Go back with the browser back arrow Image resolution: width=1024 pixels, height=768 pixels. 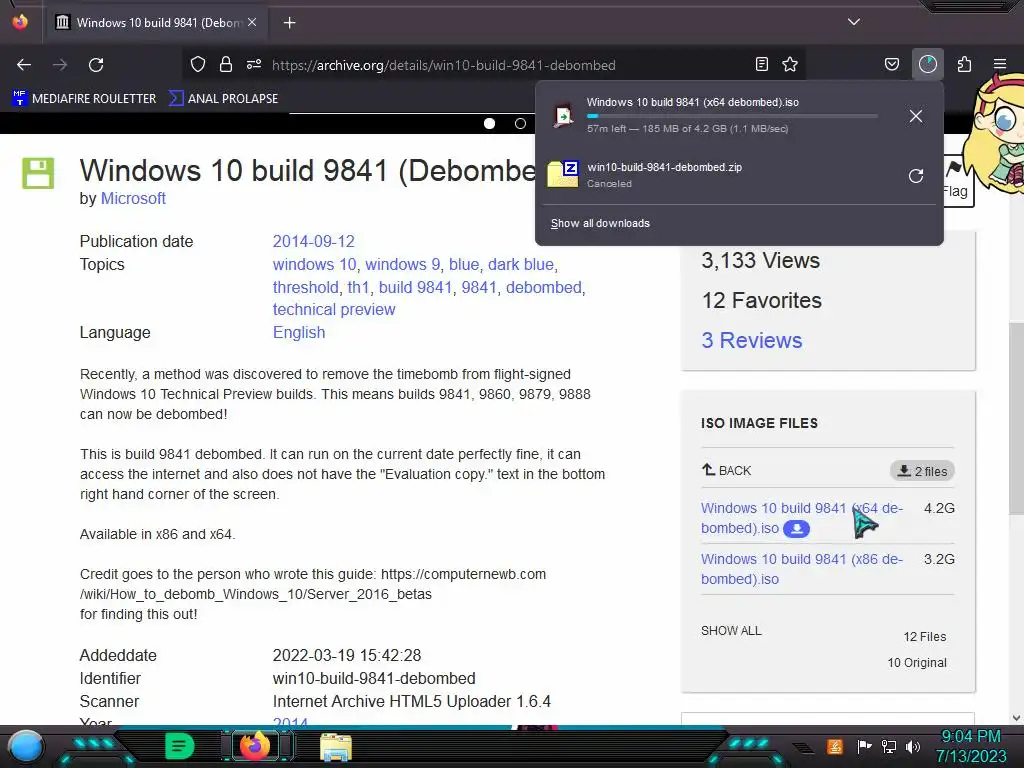coord(24,65)
